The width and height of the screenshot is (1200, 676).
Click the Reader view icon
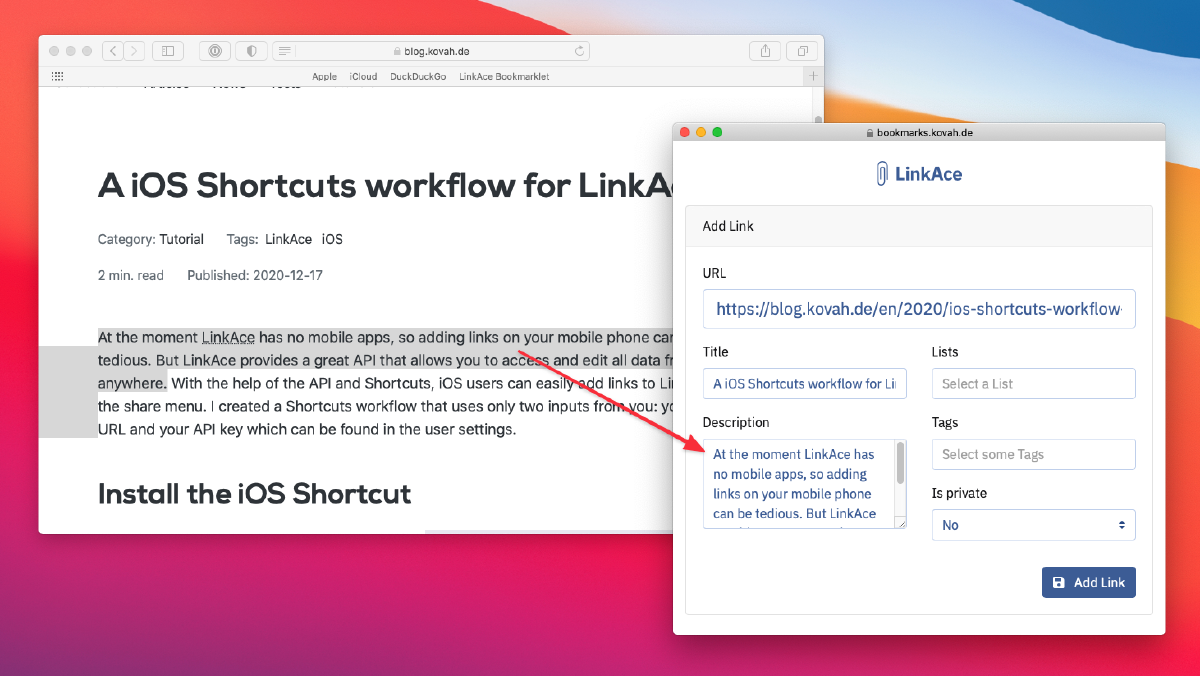pyautogui.click(x=285, y=50)
